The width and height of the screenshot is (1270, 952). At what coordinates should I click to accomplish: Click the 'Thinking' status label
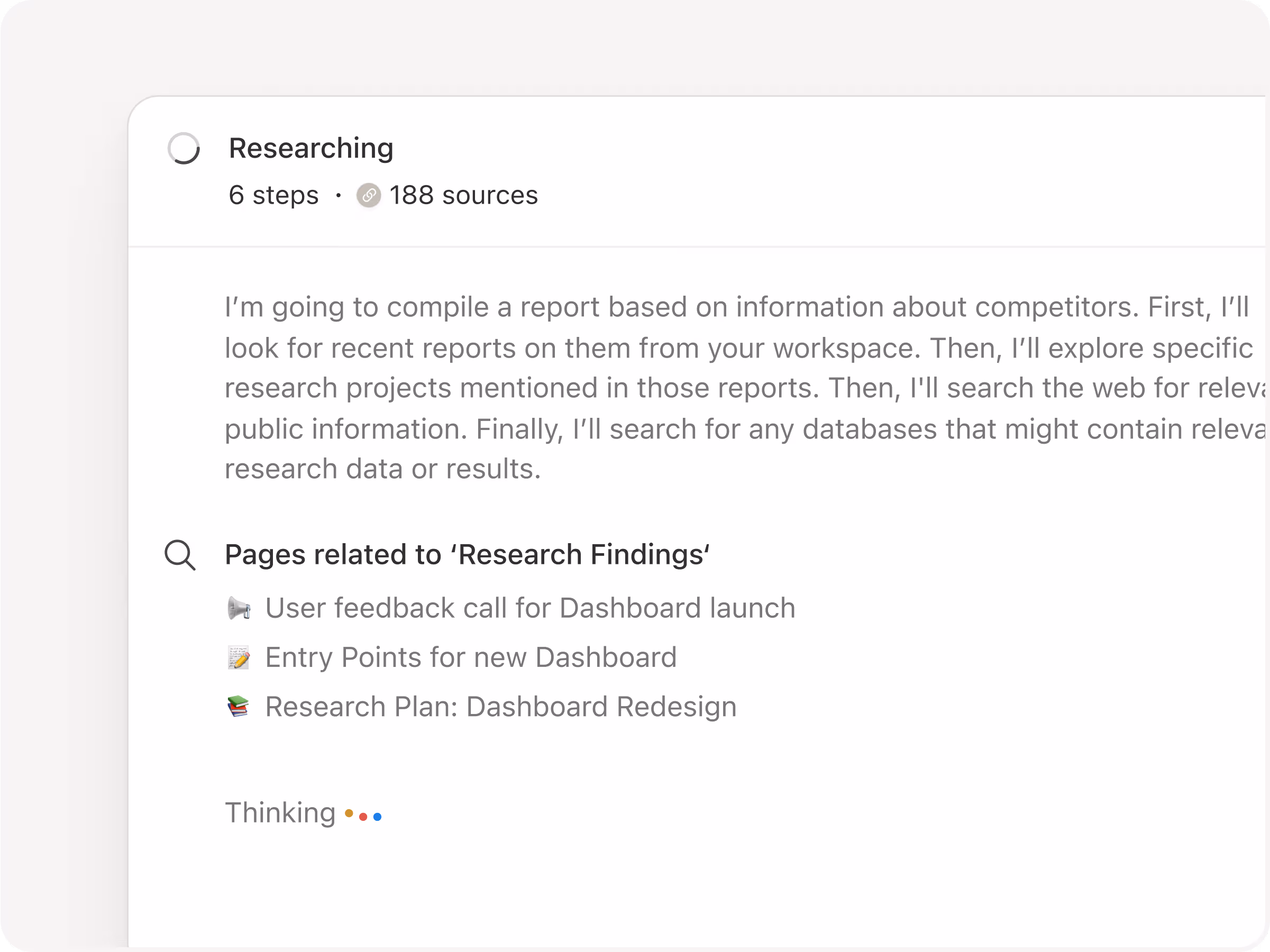(280, 813)
